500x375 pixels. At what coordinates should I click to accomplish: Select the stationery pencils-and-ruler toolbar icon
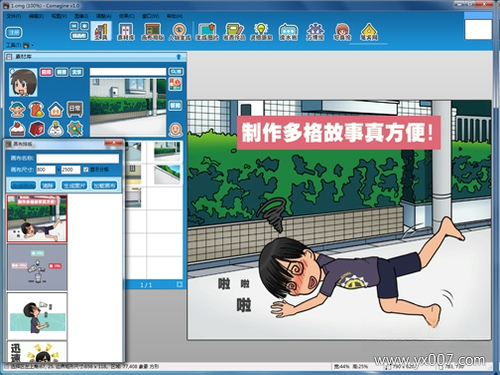[101, 31]
